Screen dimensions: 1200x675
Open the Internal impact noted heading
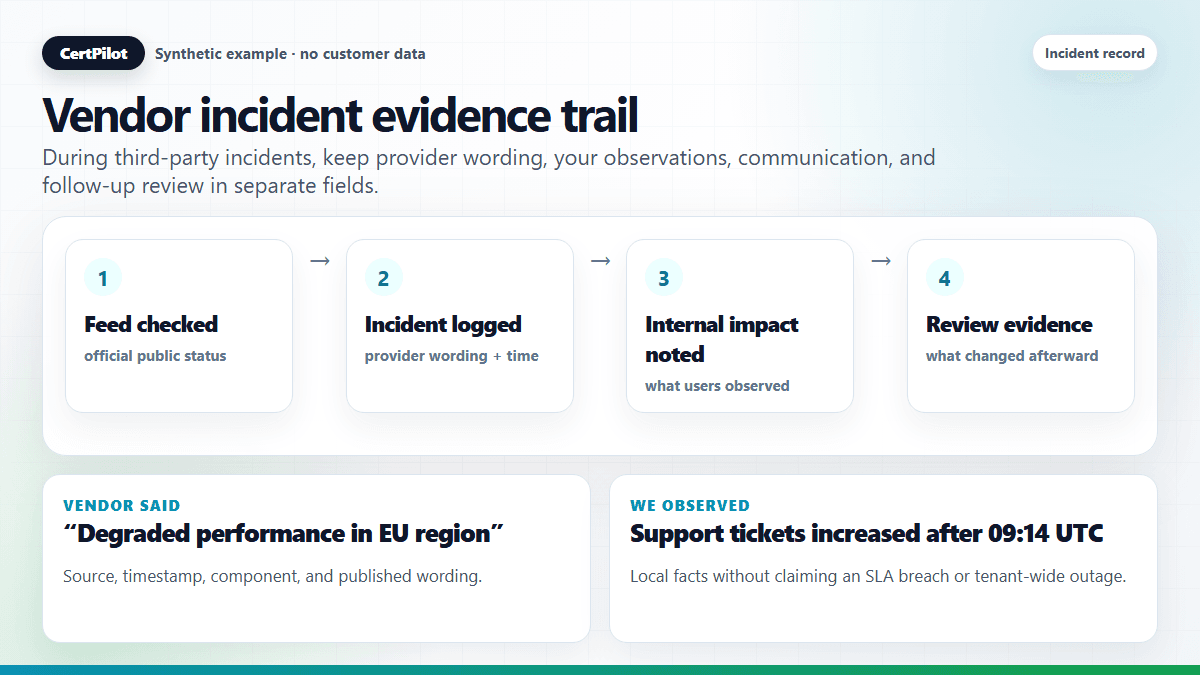coord(722,339)
